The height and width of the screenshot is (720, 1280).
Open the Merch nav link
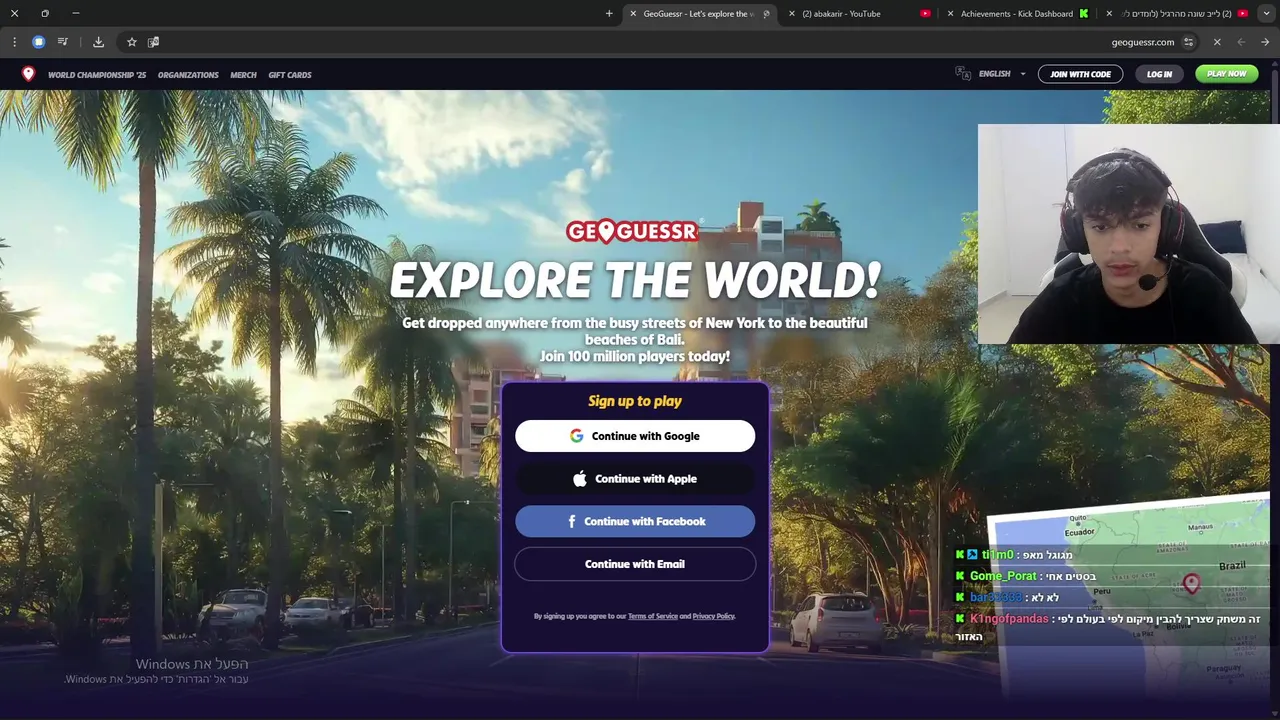(243, 75)
